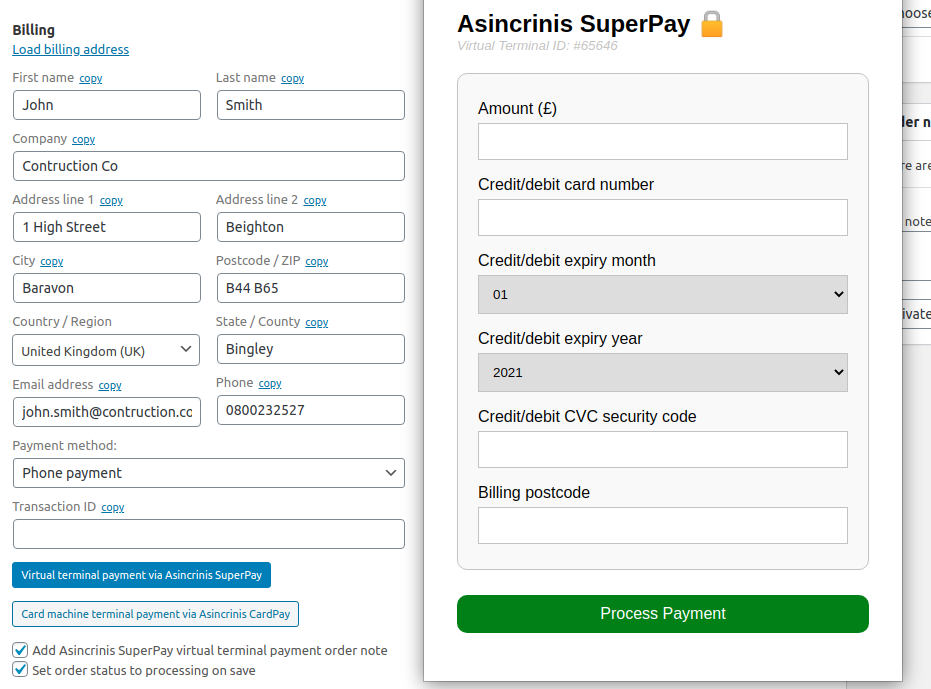The image size is (931, 689).
Task: Click the green Process Payment button
Action: point(662,614)
